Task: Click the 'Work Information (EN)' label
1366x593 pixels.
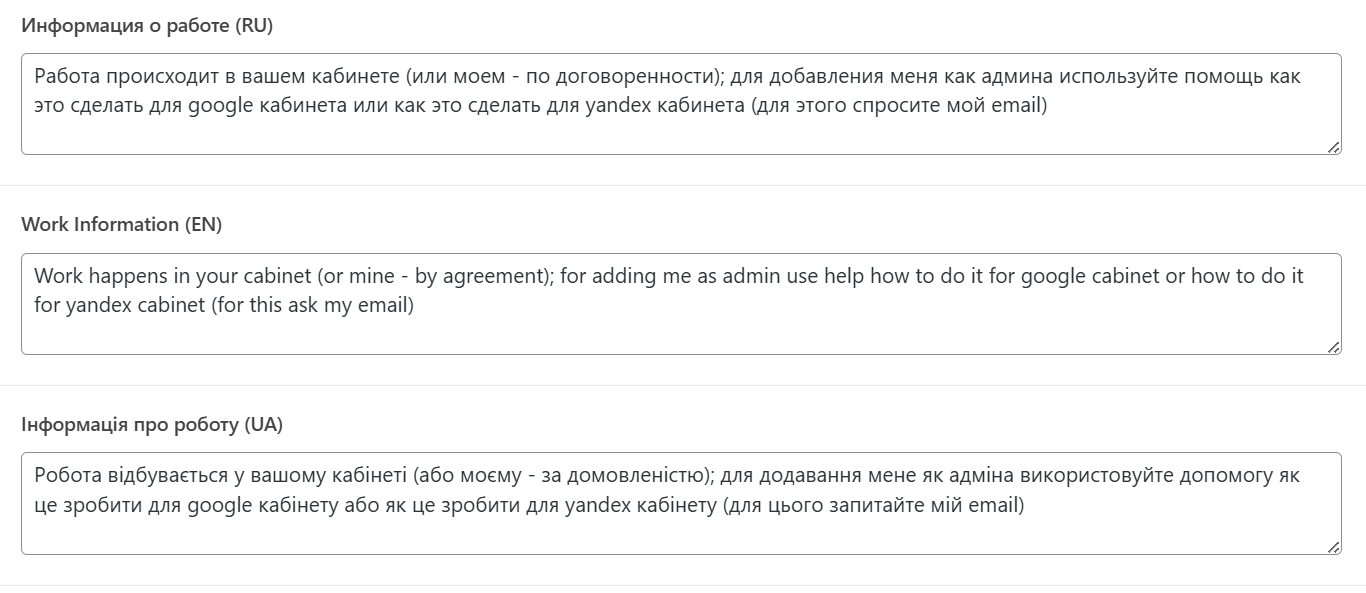Action: point(121,225)
